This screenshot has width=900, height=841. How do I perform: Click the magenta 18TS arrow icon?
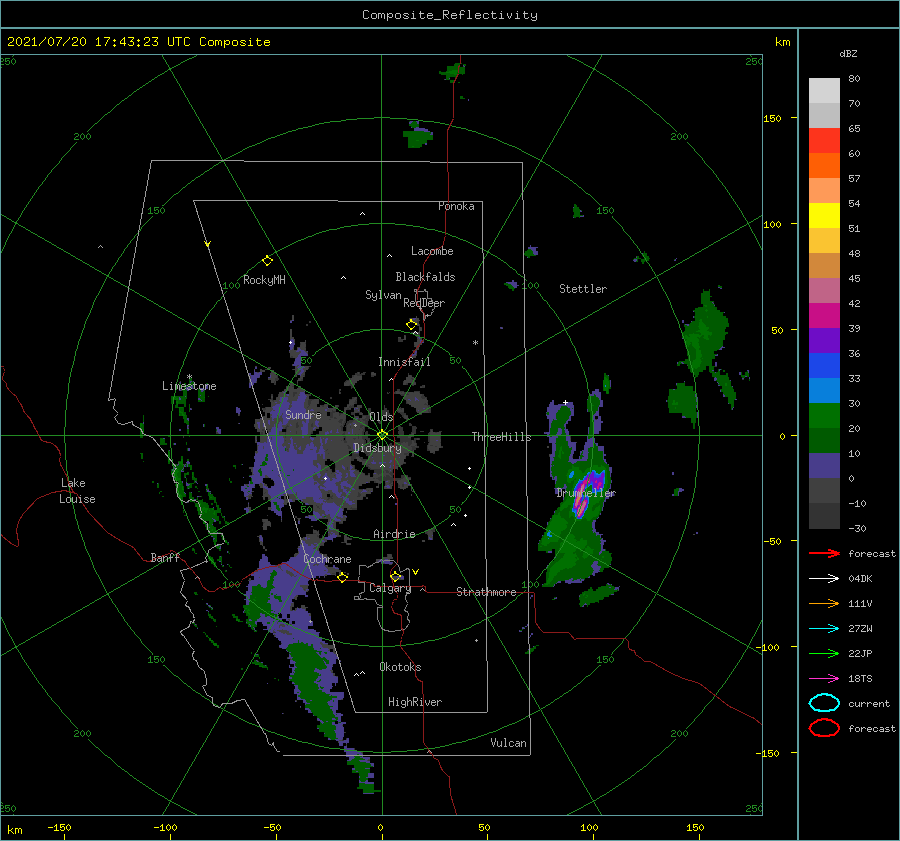[824, 679]
